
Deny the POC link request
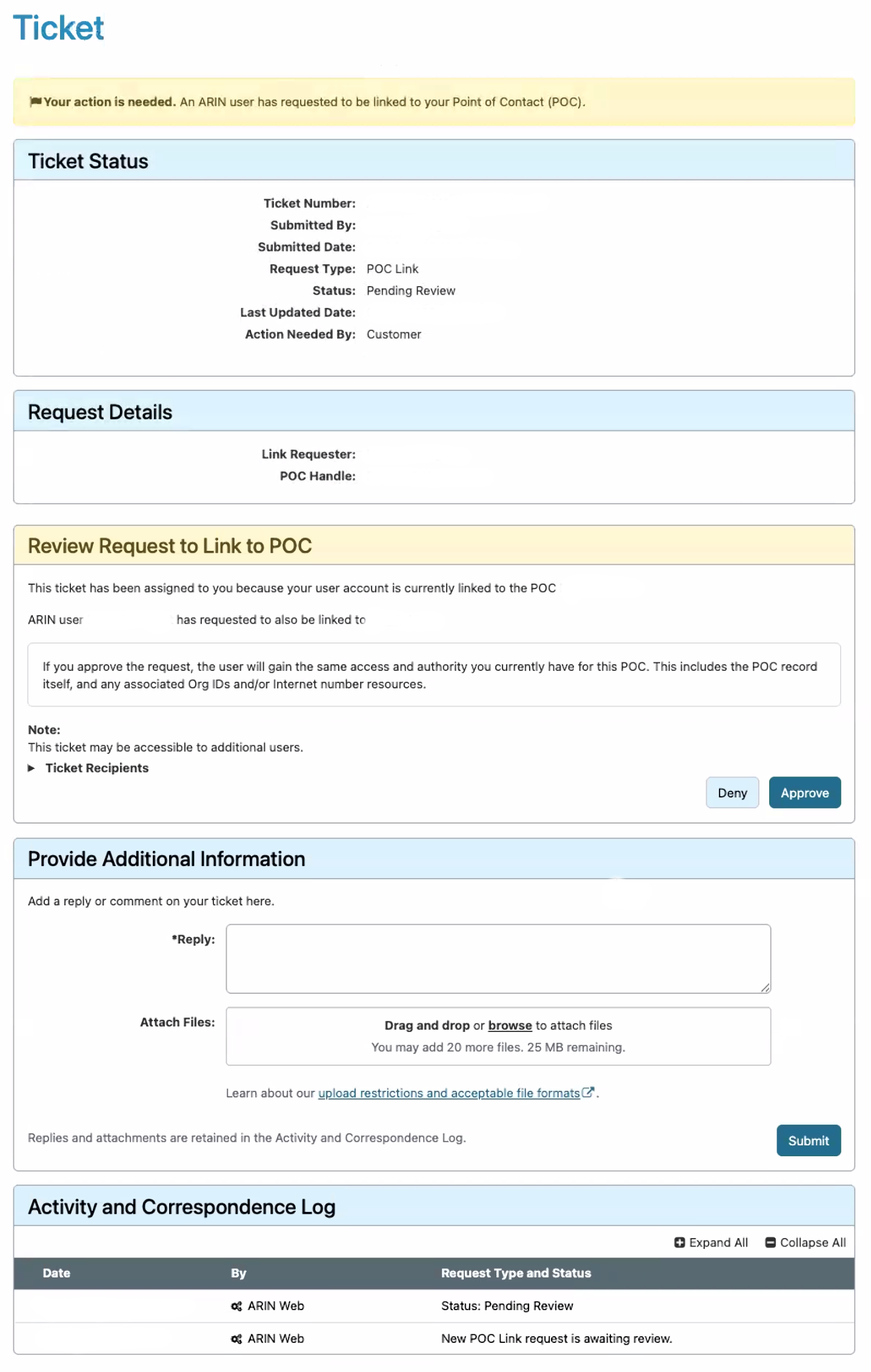click(x=732, y=793)
